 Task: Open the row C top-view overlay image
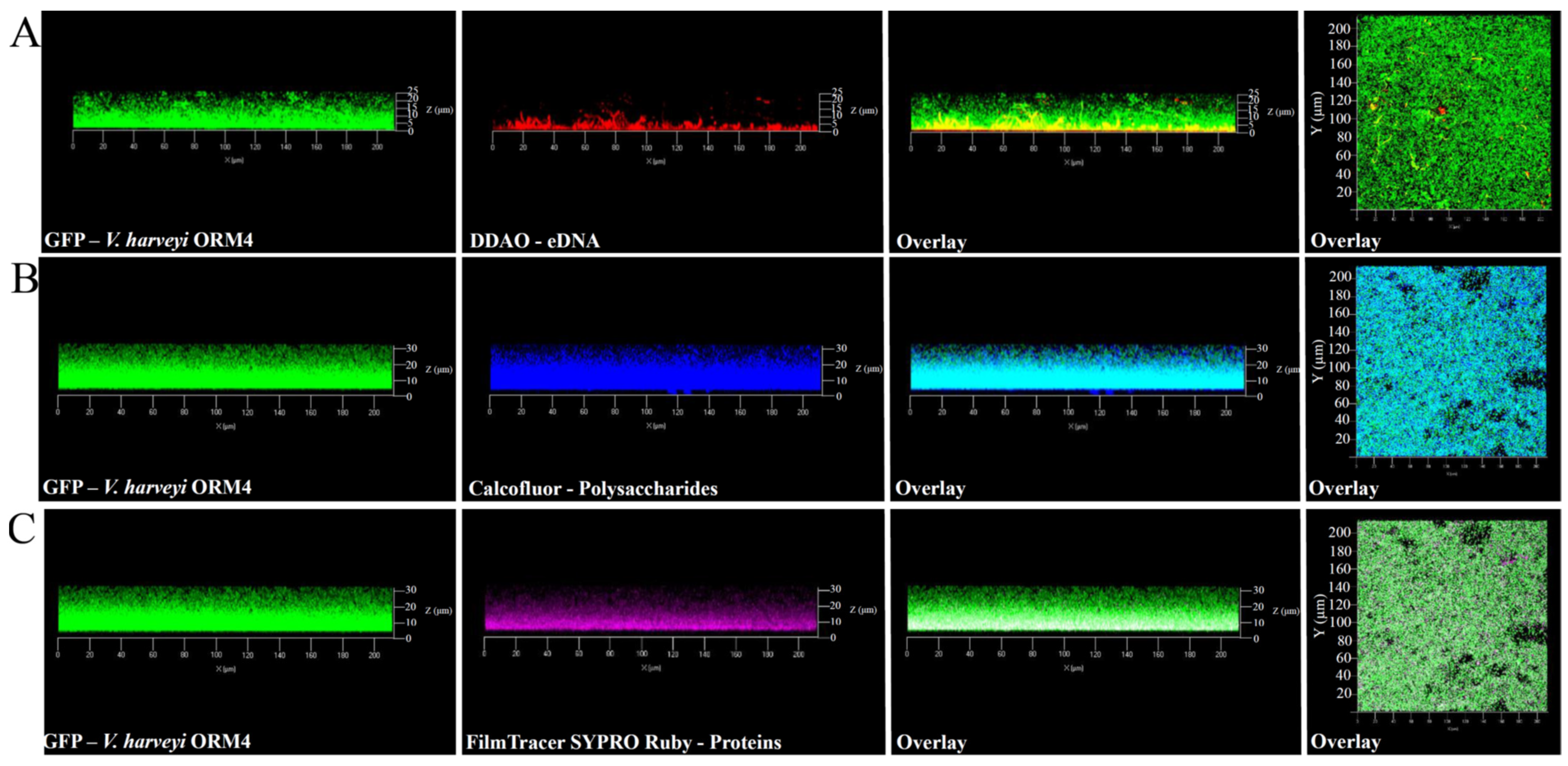[x=1452, y=616]
